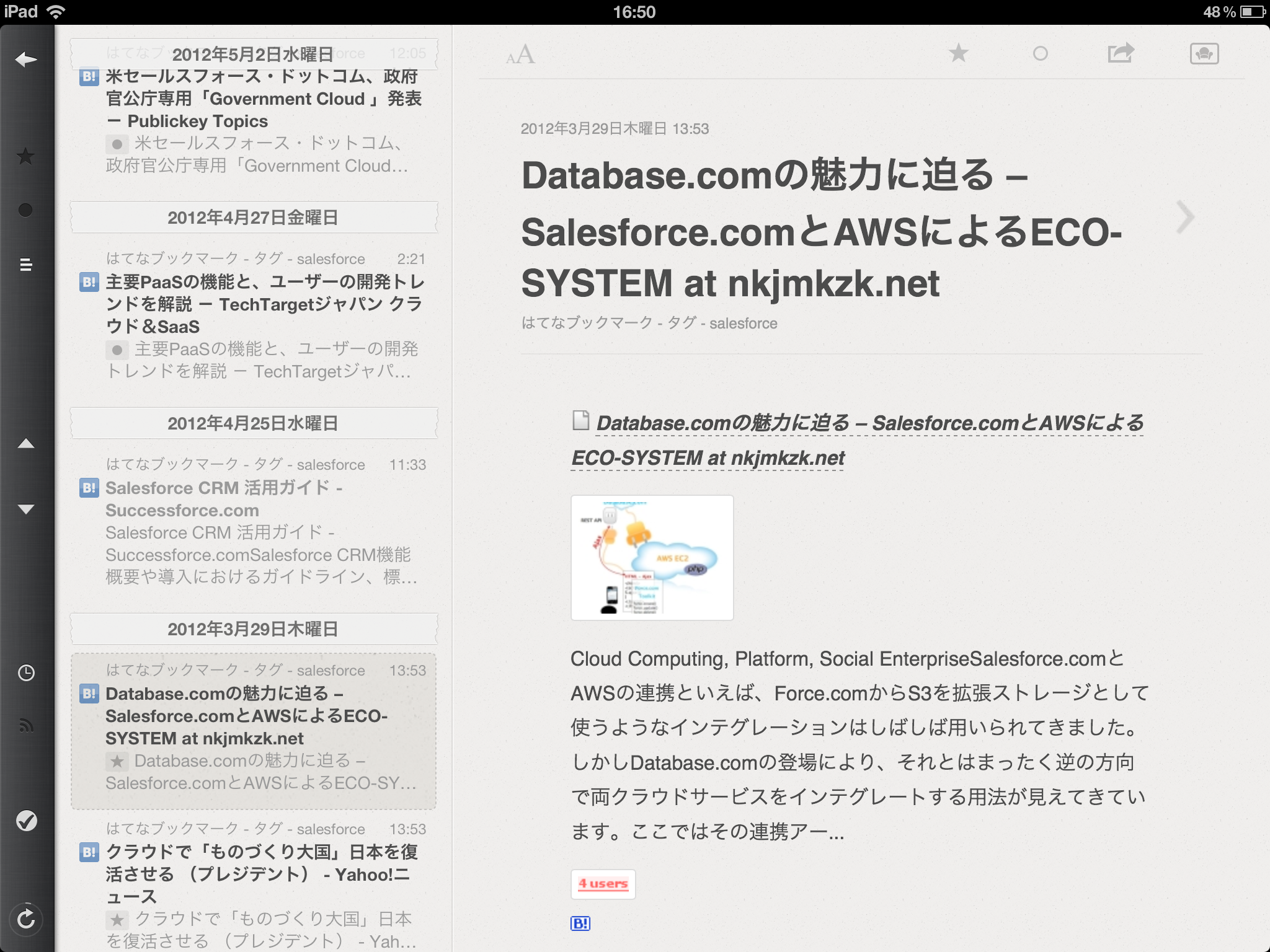The height and width of the screenshot is (952, 1270).
Task: Tap the '2012年5月2日水曜日' date header
Action: (x=254, y=55)
